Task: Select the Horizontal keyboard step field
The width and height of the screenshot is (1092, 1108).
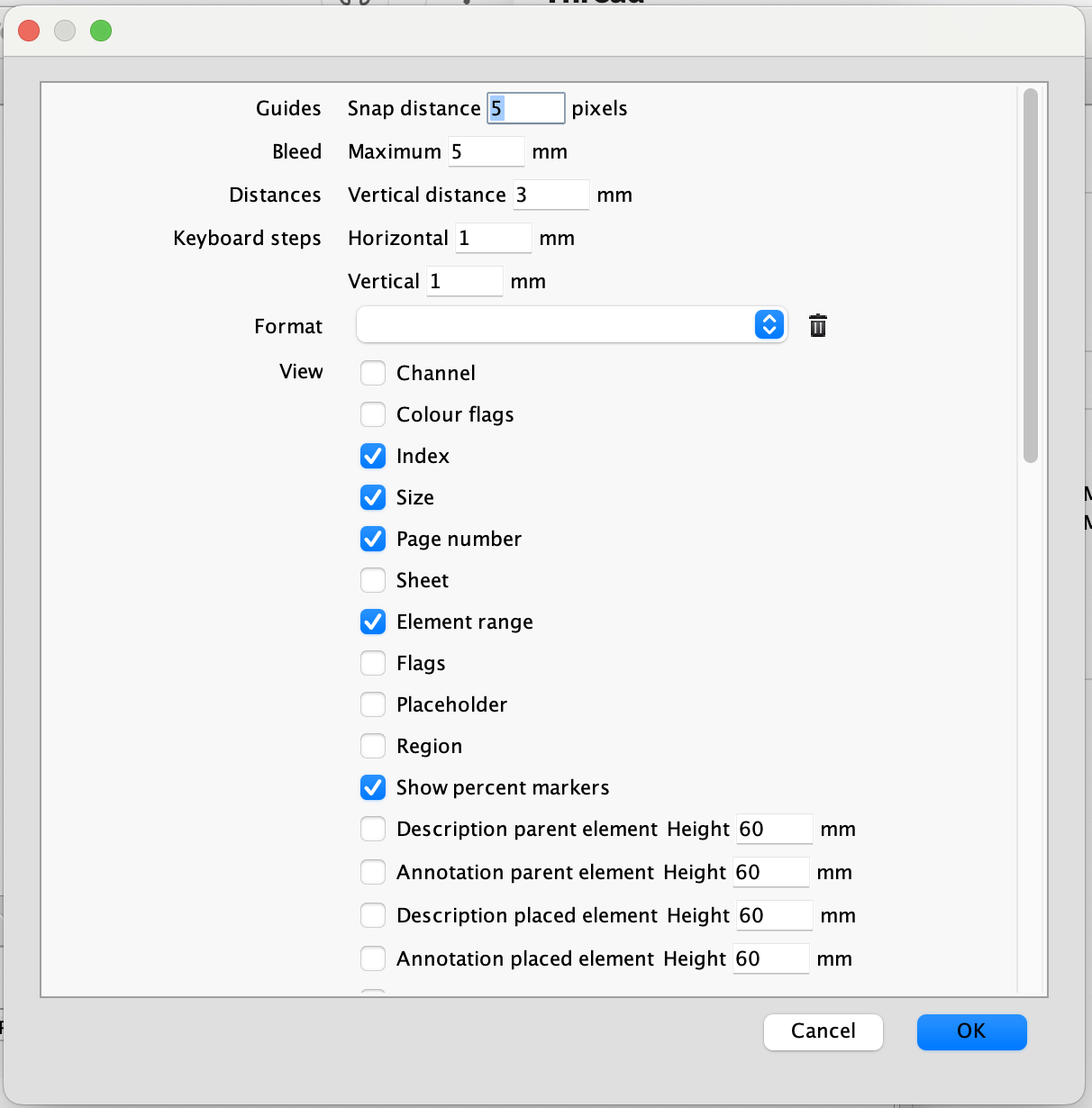Action: click(494, 238)
